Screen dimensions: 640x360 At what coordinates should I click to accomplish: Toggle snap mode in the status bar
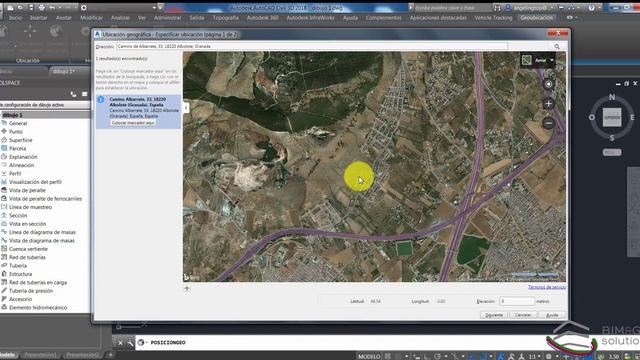click(399, 356)
